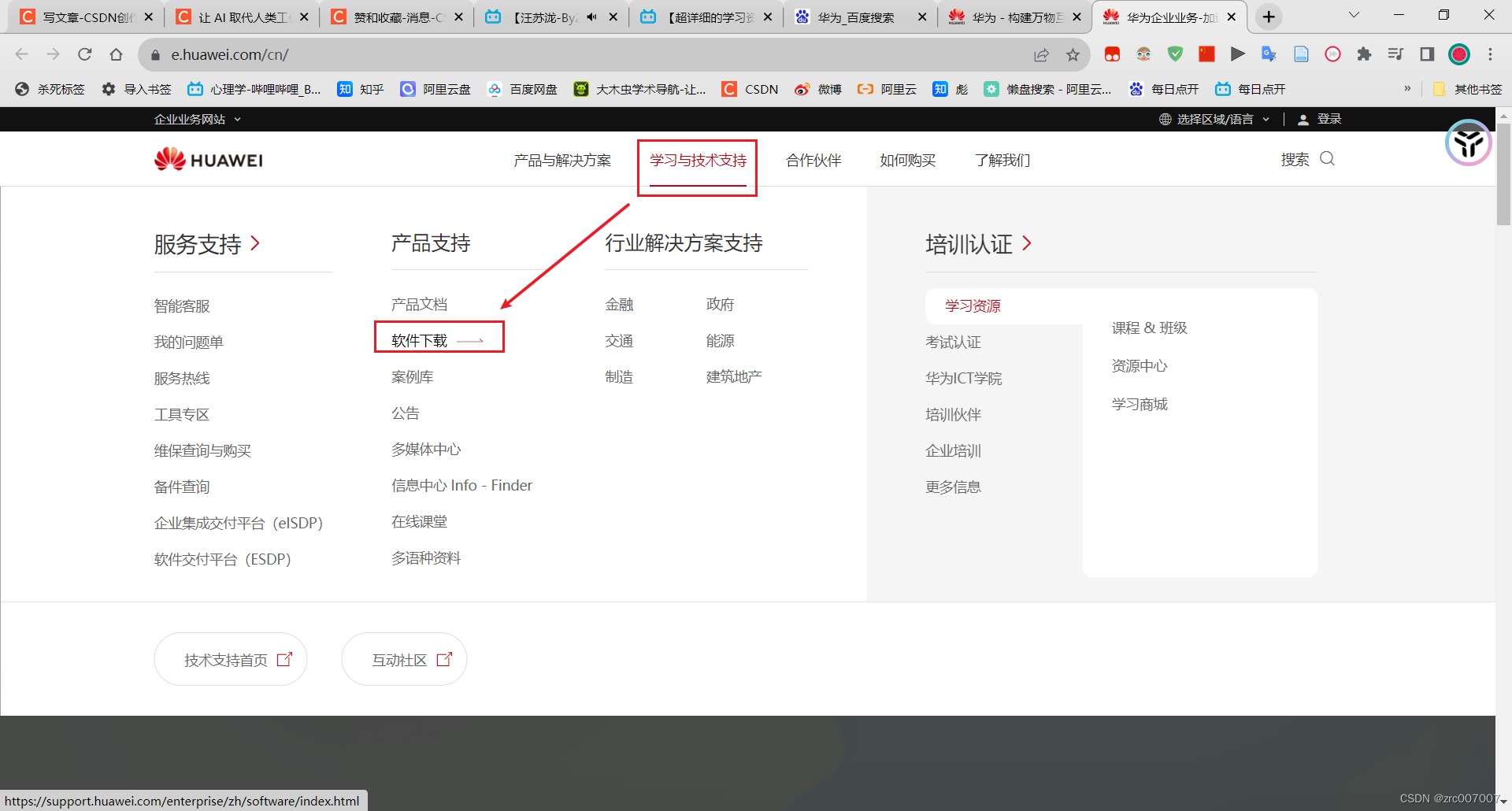
Task: Open 培训认证 heading link
Action: [x=979, y=243]
